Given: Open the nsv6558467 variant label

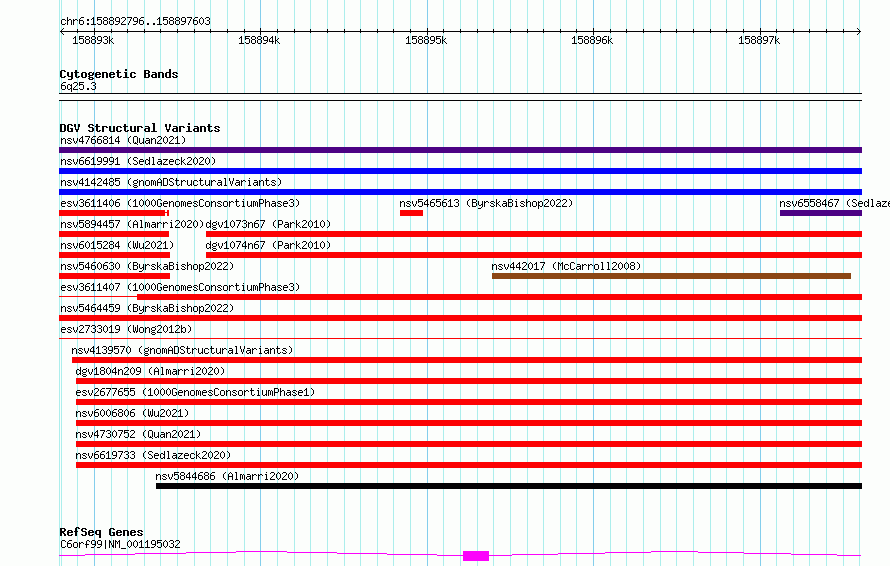Looking at the screenshot, I should coord(834,203).
